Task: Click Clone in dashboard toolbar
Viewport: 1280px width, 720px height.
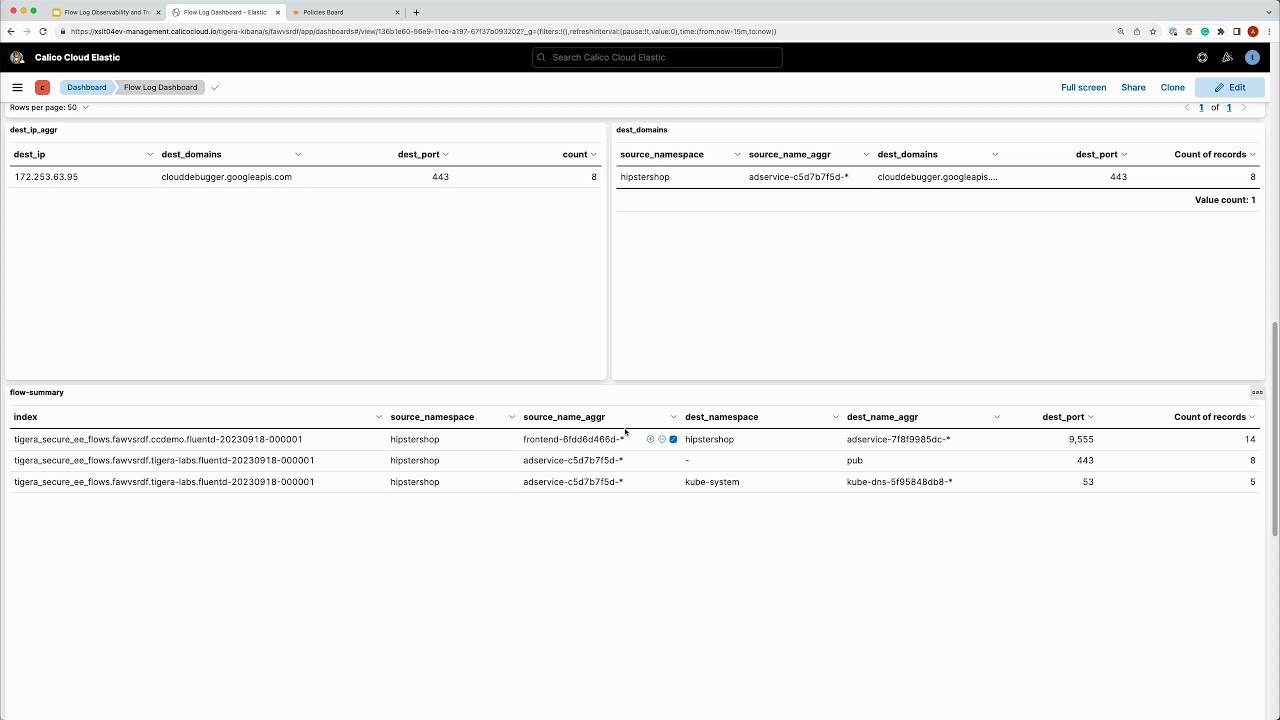Action: tap(1172, 87)
